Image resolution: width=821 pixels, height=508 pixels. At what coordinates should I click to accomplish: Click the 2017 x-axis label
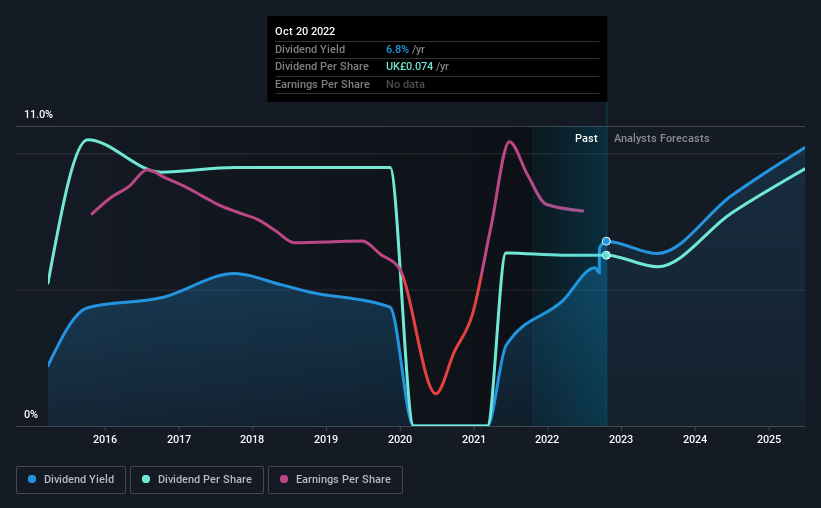(179, 439)
